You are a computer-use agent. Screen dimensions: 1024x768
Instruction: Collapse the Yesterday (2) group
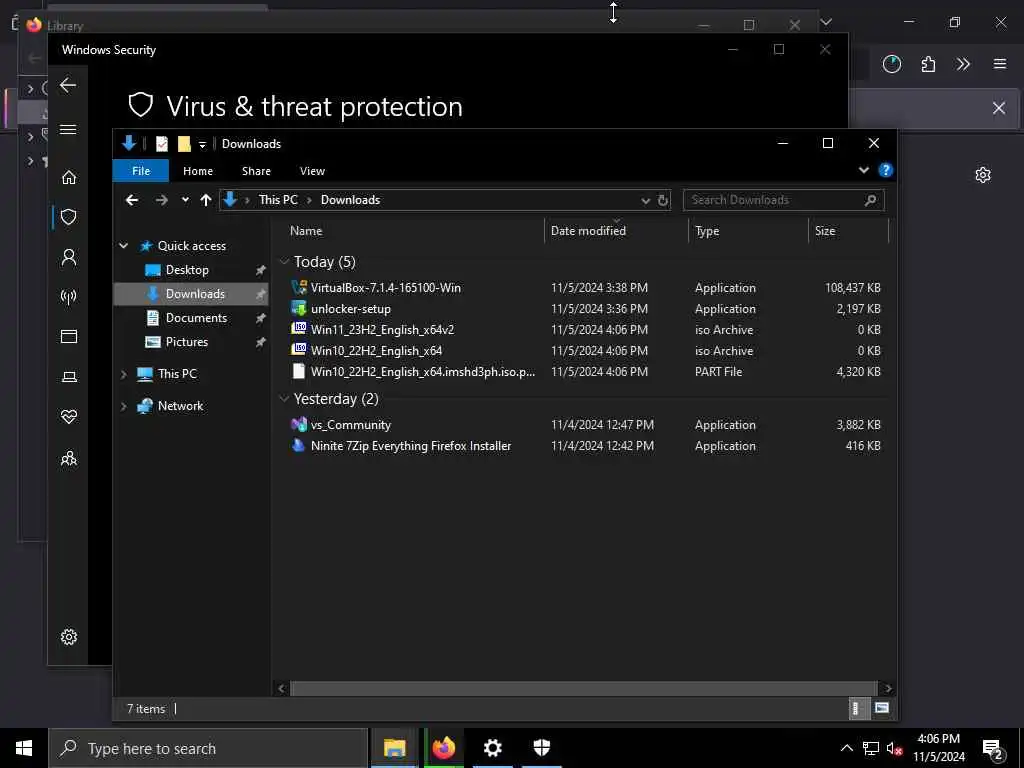(x=284, y=398)
